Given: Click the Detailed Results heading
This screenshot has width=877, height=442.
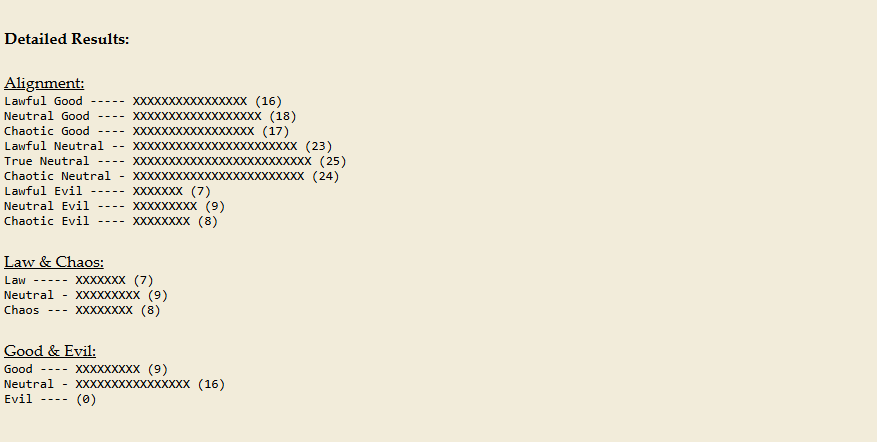Looking at the screenshot, I should click(67, 39).
